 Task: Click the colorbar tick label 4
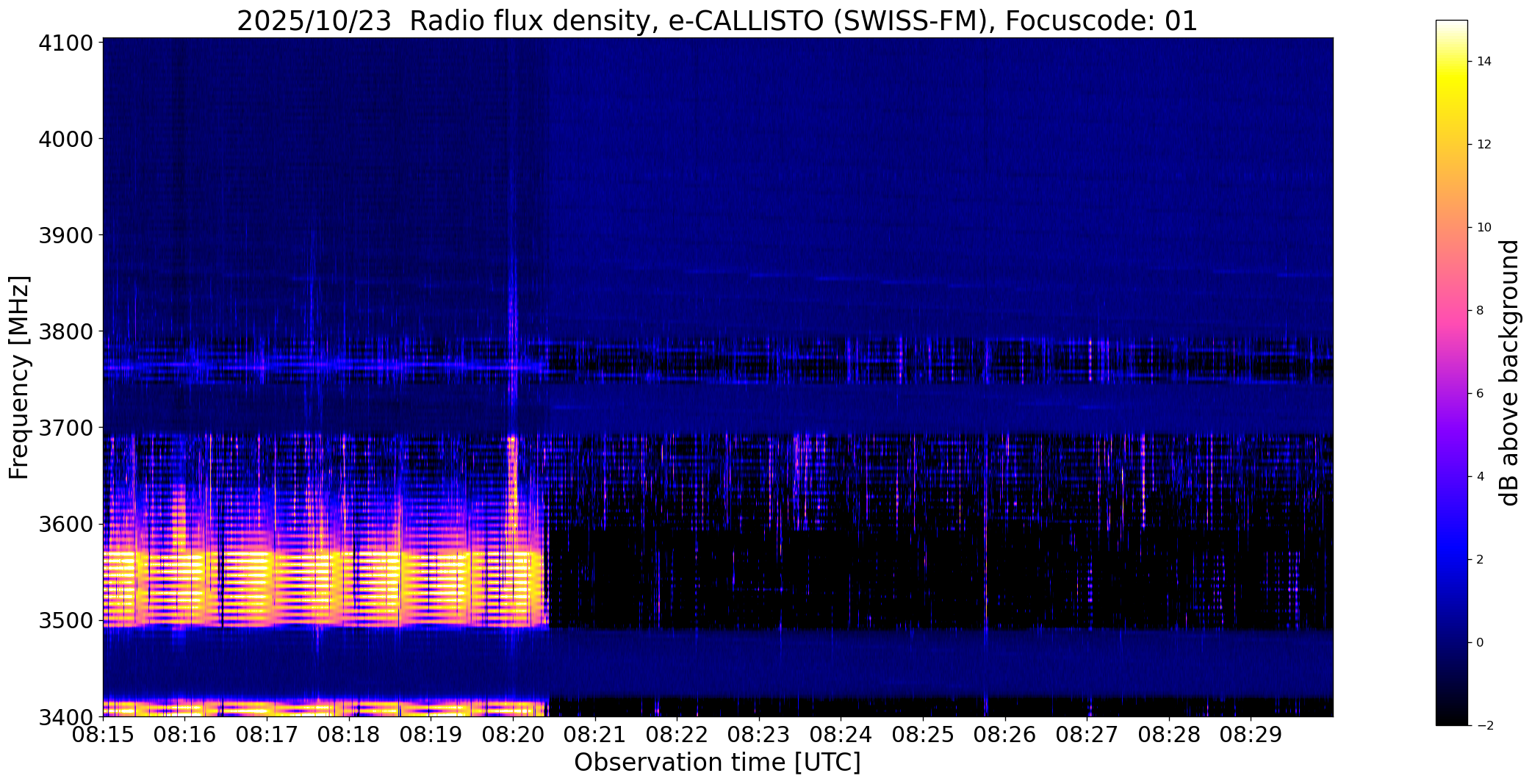pyautogui.click(x=1480, y=477)
